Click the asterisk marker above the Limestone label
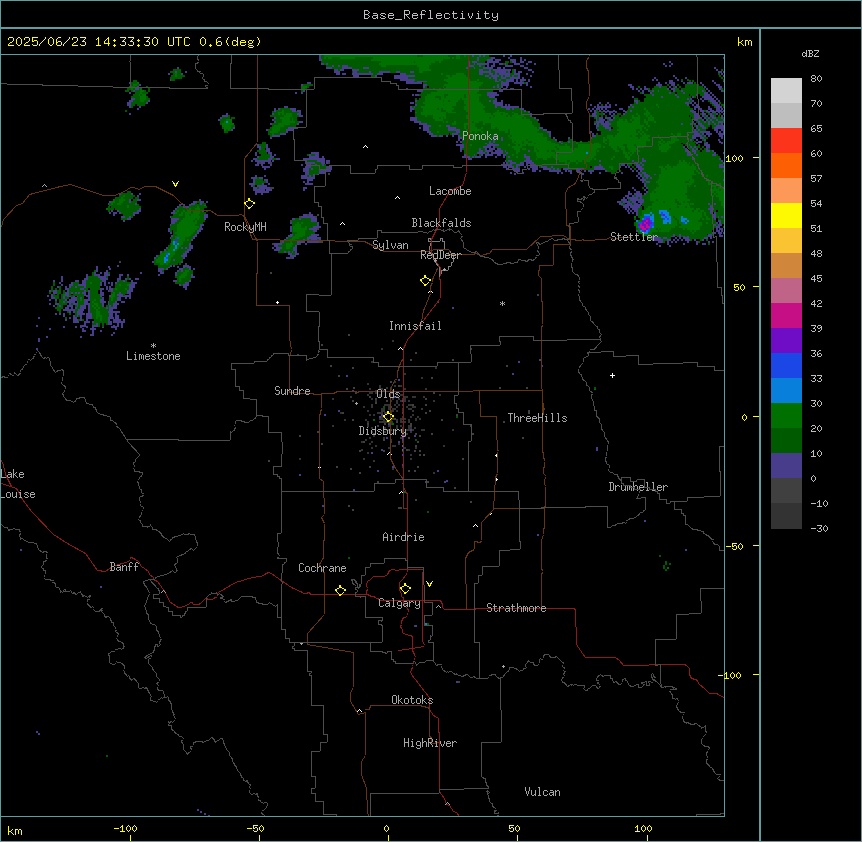Viewport: 862px width, 842px height. (x=153, y=346)
